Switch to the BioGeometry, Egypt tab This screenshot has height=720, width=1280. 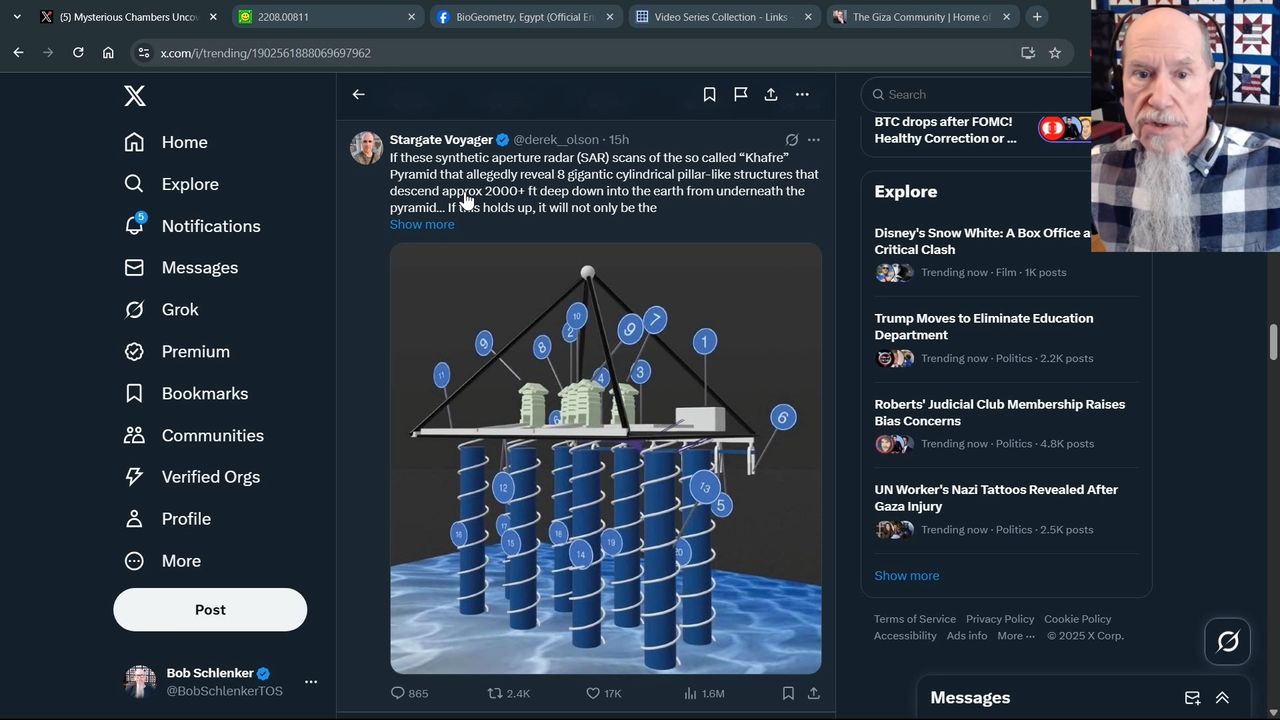pyautogui.click(x=522, y=17)
